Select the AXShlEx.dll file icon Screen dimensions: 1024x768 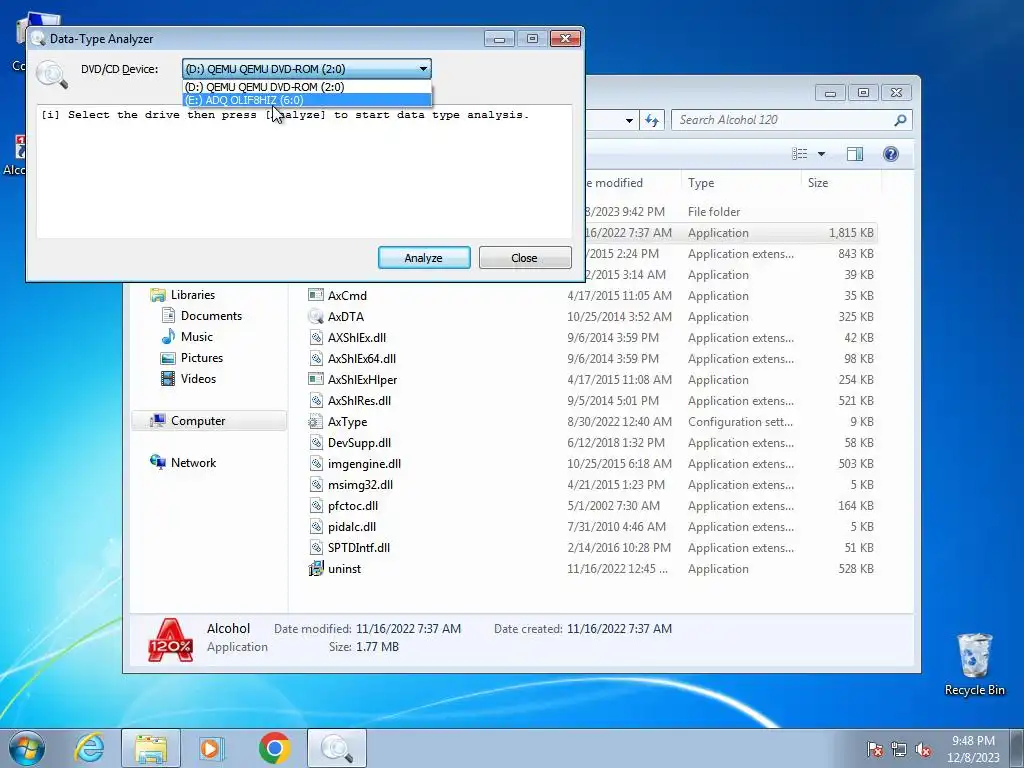315,338
